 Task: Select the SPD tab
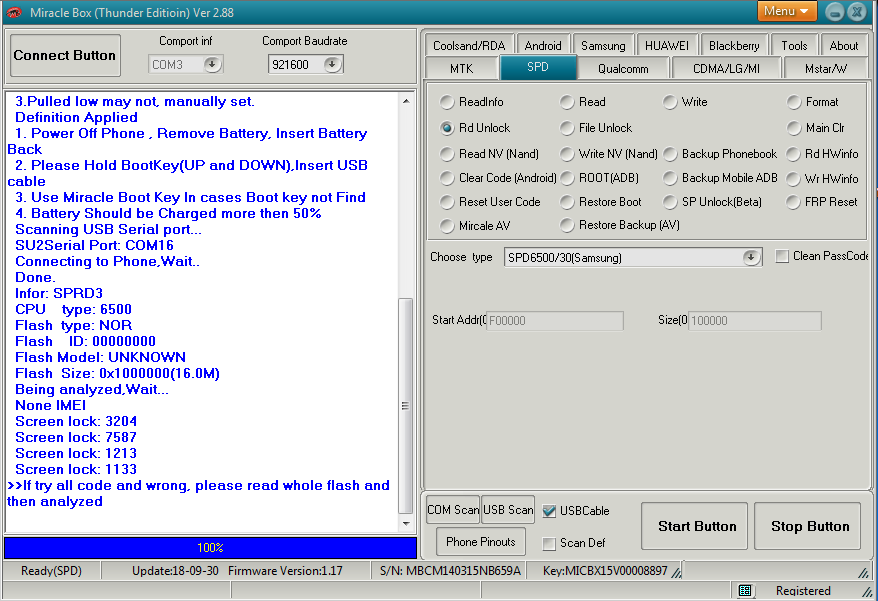pos(538,67)
